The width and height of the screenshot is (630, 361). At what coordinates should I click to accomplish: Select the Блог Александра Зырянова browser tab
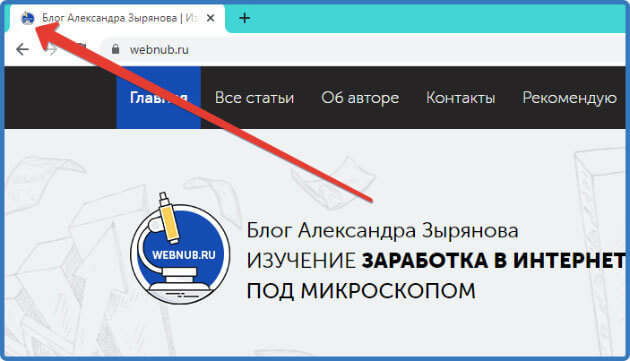click(117, 18)
